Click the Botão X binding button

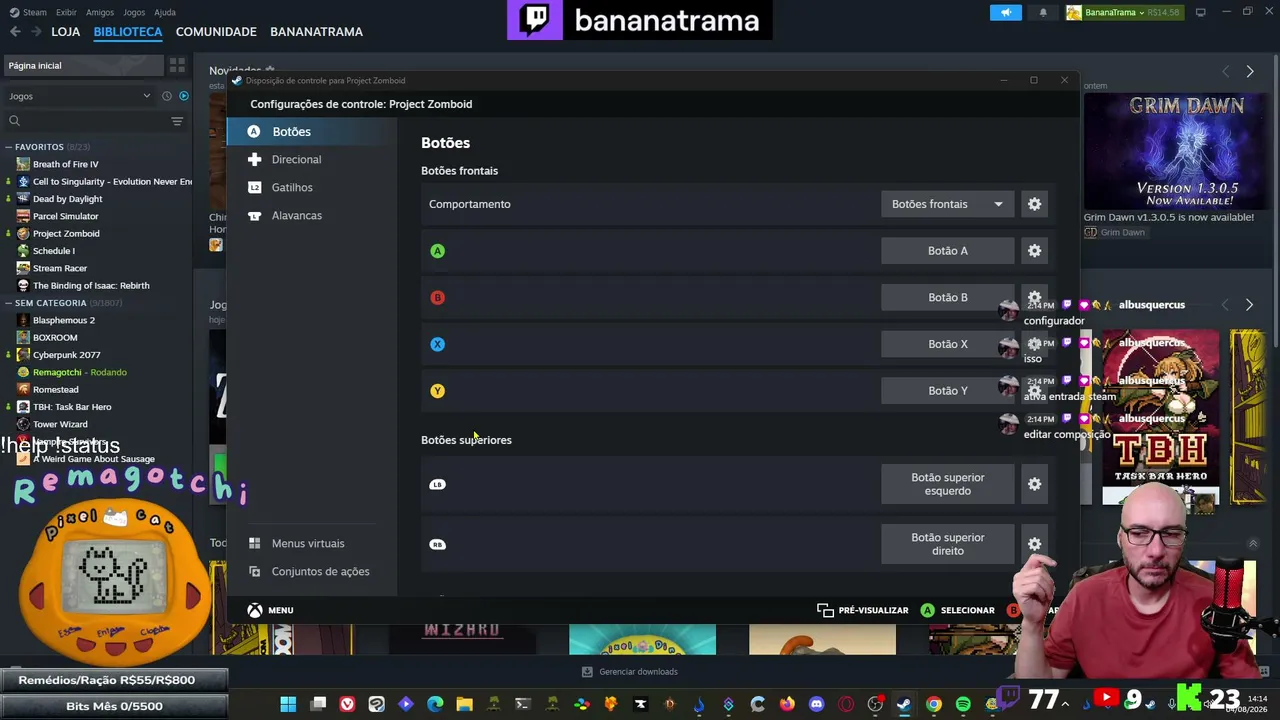947,344
